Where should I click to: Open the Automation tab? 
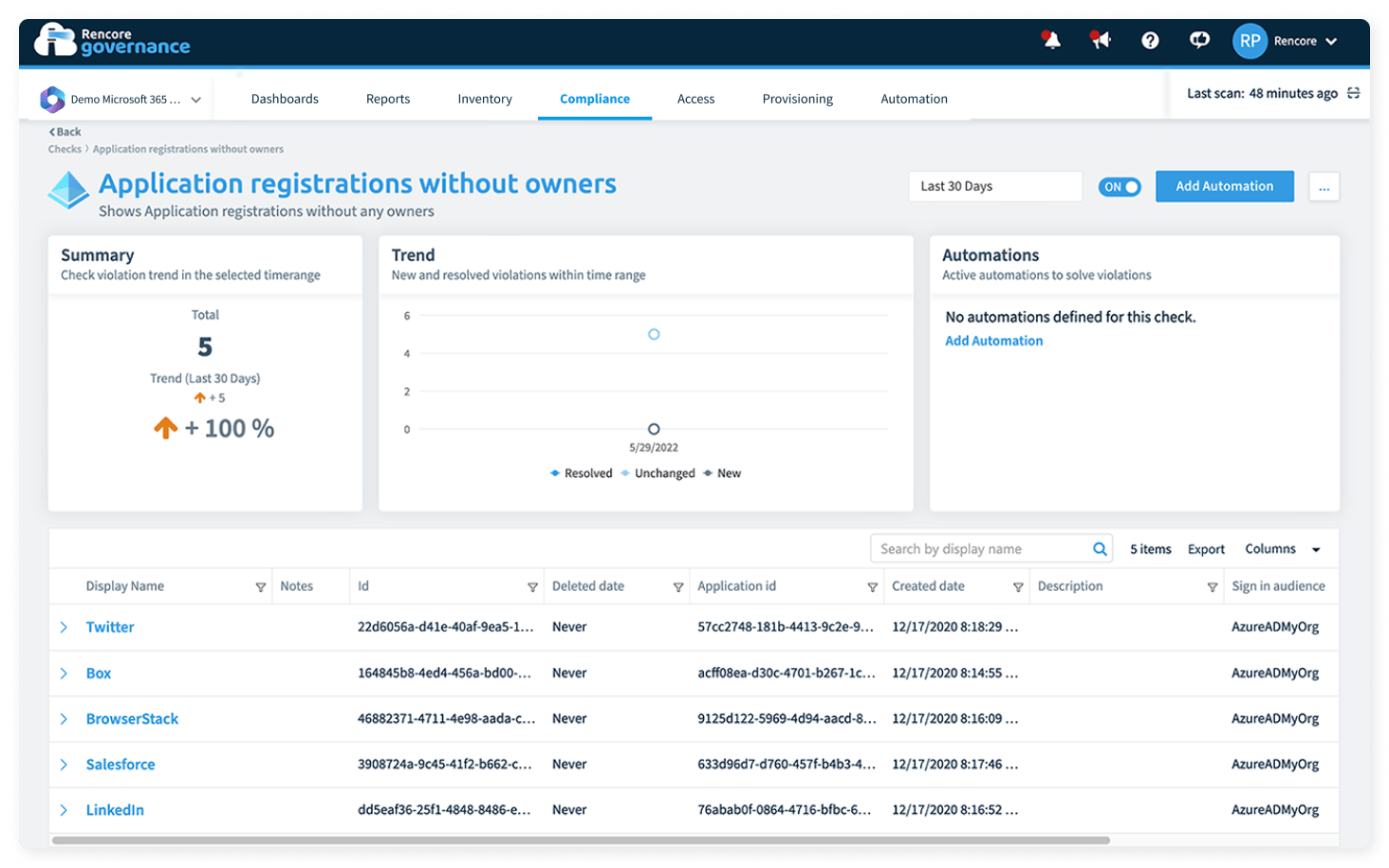pos(915,99)
